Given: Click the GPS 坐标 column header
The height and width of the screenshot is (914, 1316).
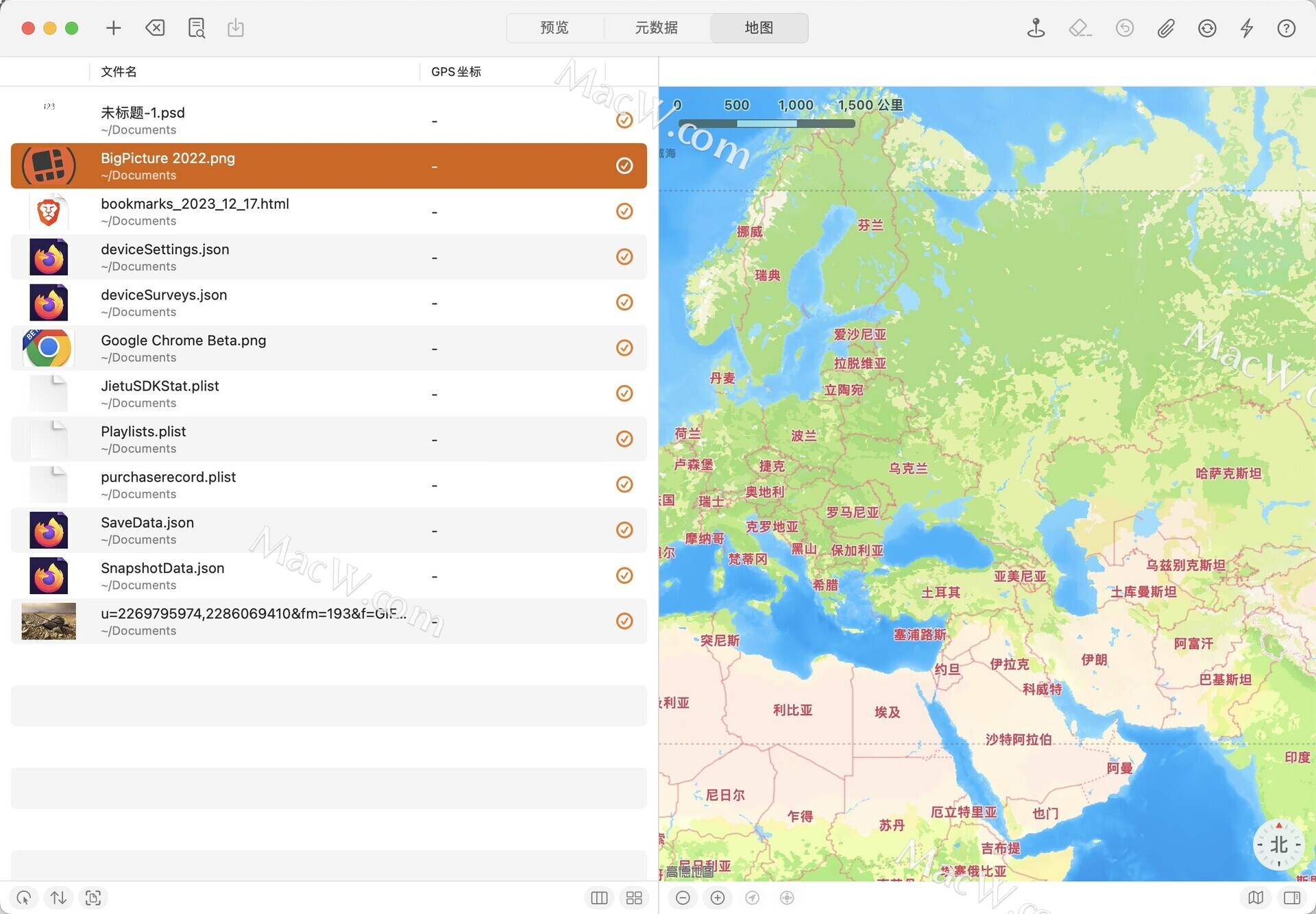Looking at the screenshot, I should click(x=456, y=71).
